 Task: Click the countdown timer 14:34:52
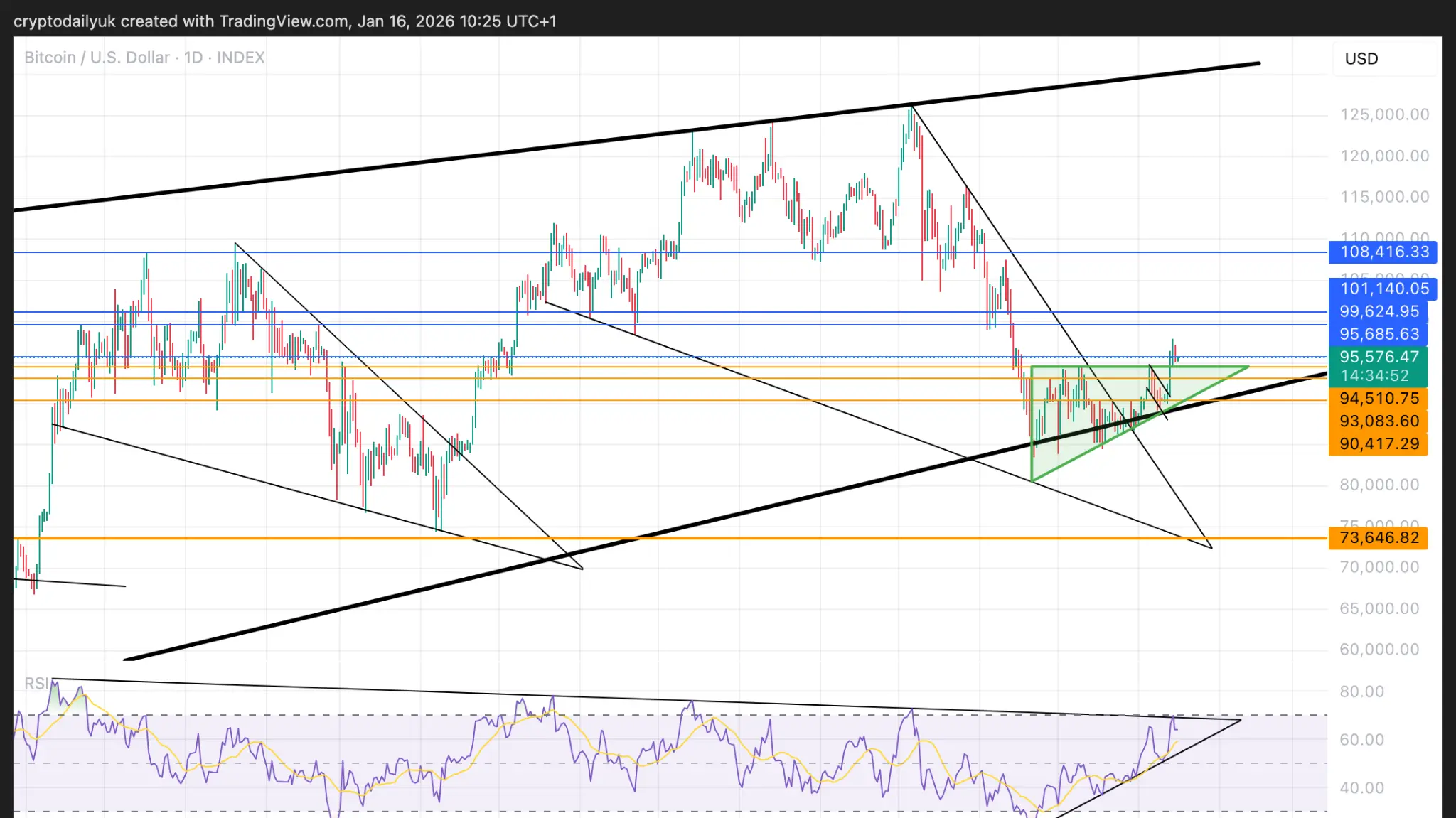(1374, 376)
